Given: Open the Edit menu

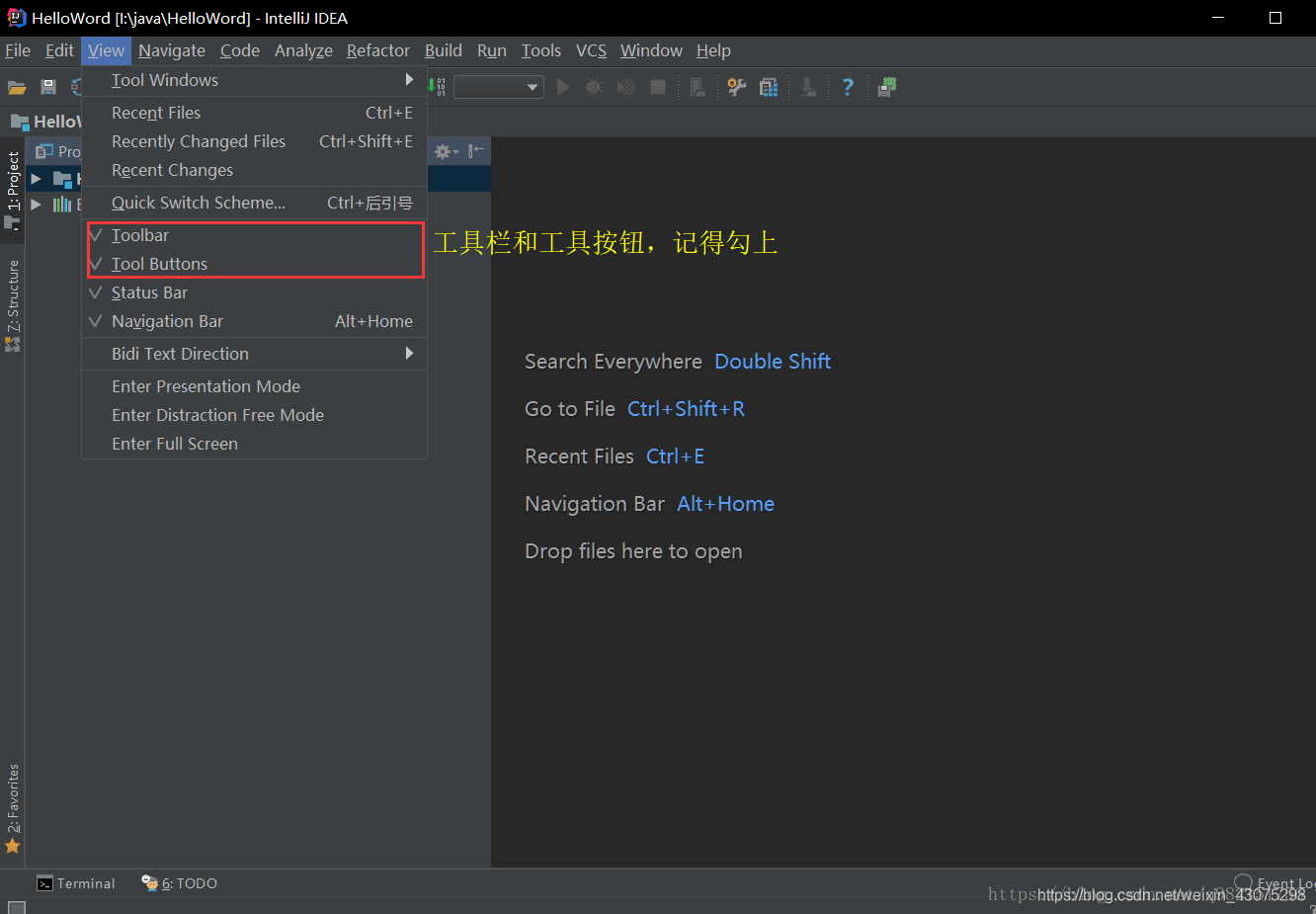Looking at the screenshot, I should [59, 50].
